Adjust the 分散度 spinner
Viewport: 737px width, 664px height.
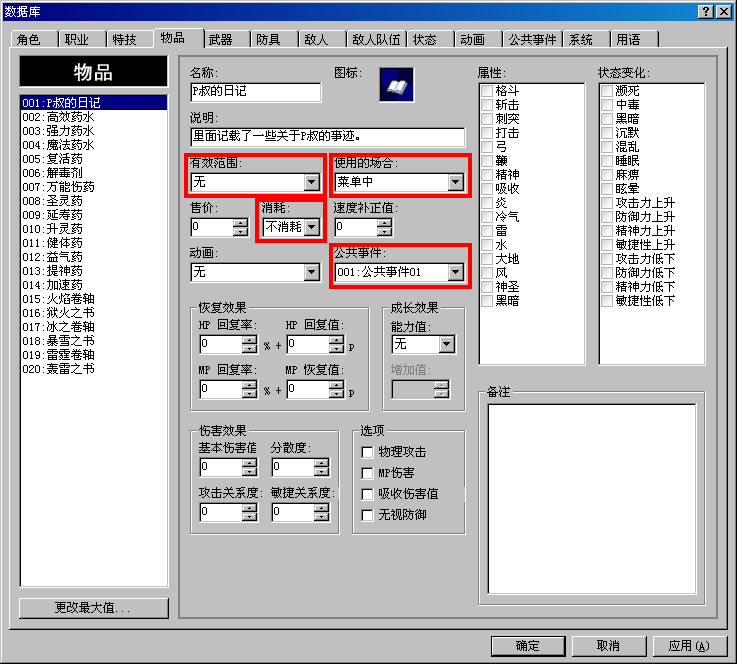[321, 467]
